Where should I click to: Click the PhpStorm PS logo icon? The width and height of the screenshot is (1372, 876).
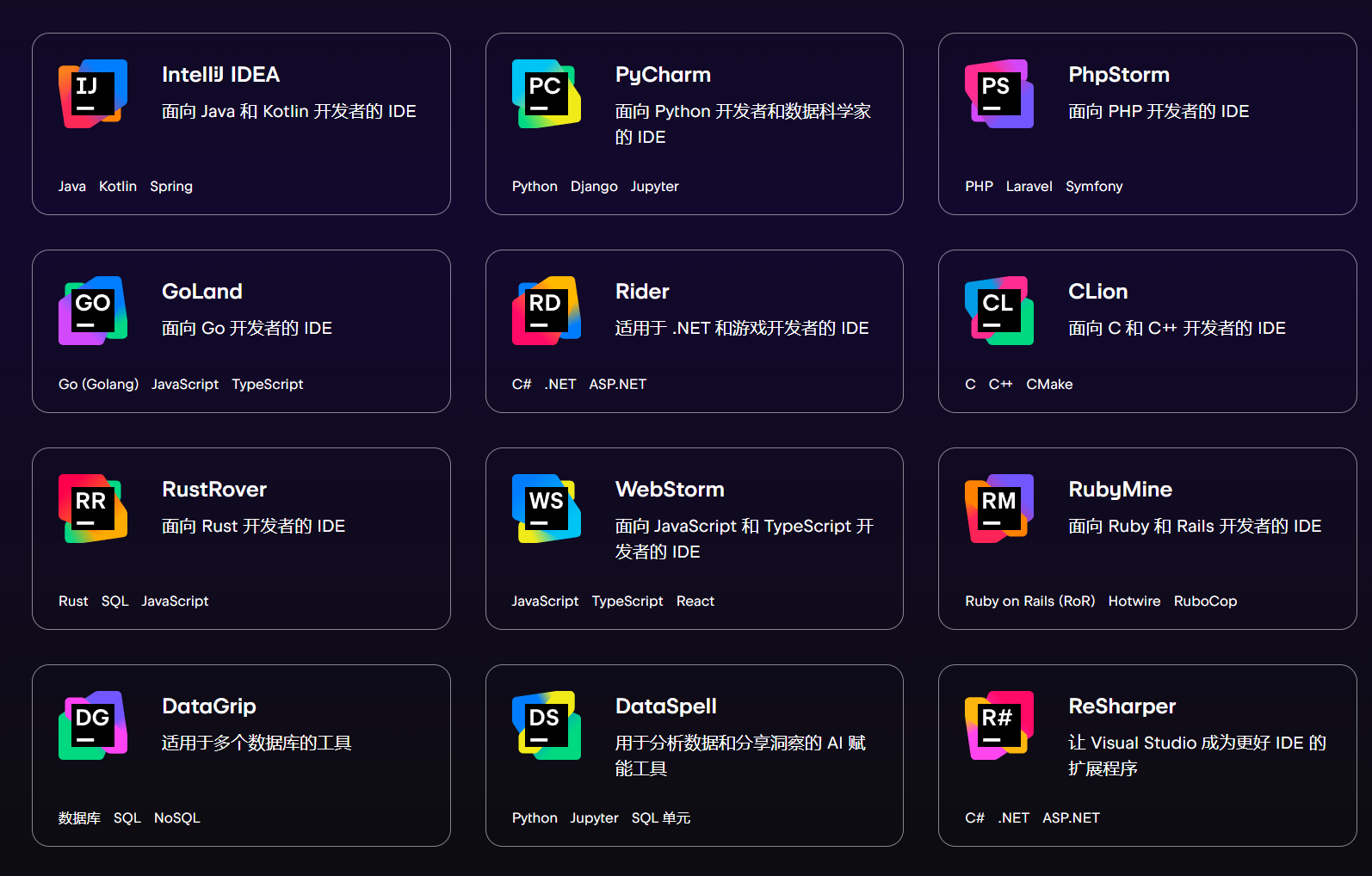click(x=998, y=94)
